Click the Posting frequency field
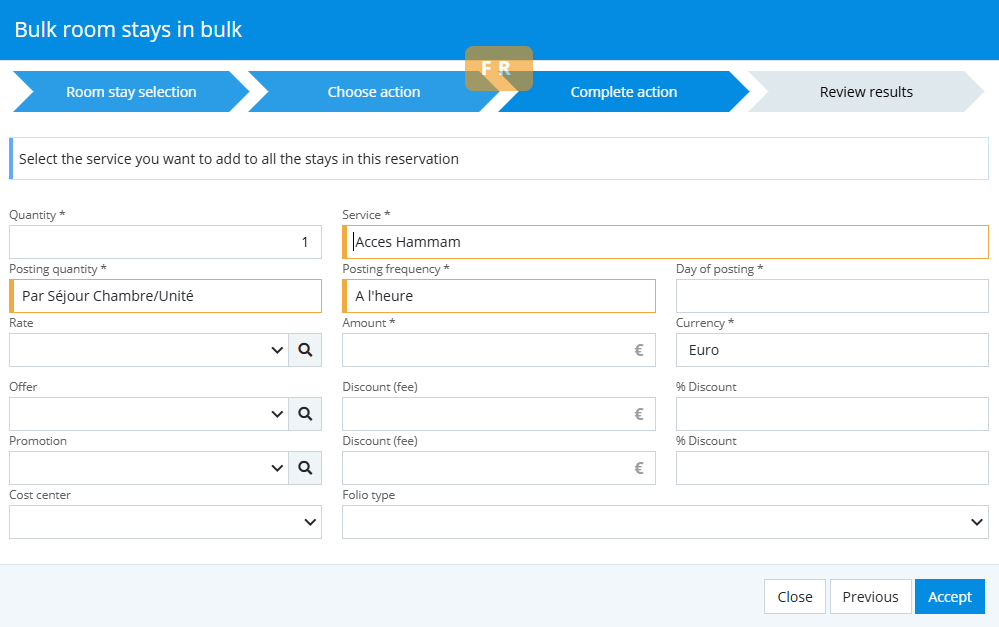 pos(499,296)
